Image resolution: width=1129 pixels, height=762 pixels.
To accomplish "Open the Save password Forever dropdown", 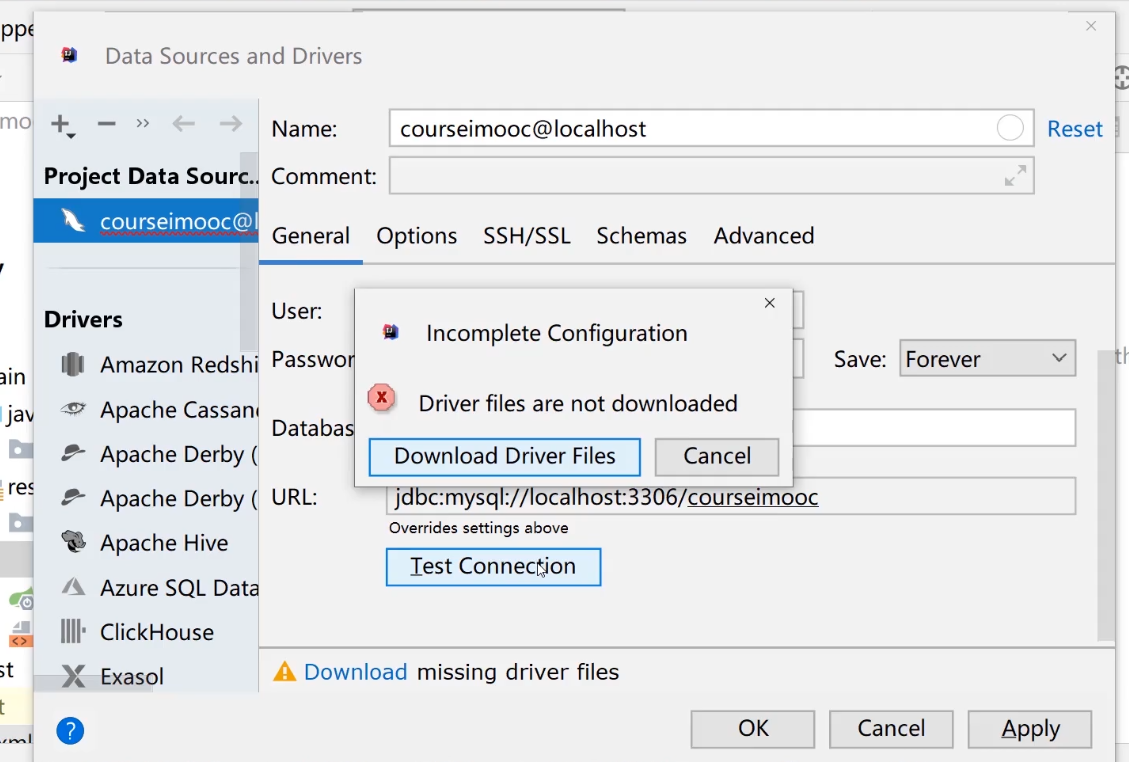I will [x=987, y=359].
